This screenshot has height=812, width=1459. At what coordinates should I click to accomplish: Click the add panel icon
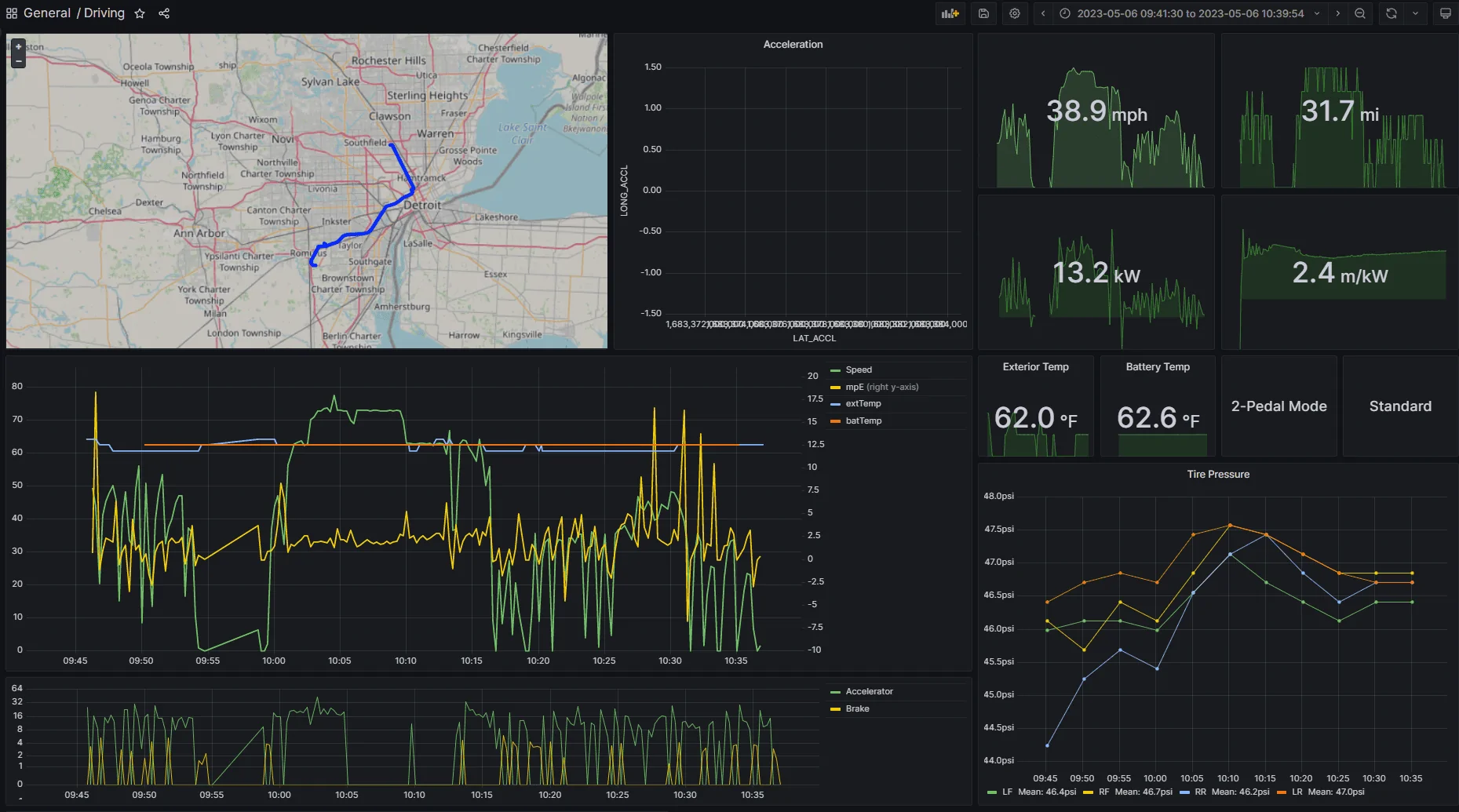tap(950, 13)
